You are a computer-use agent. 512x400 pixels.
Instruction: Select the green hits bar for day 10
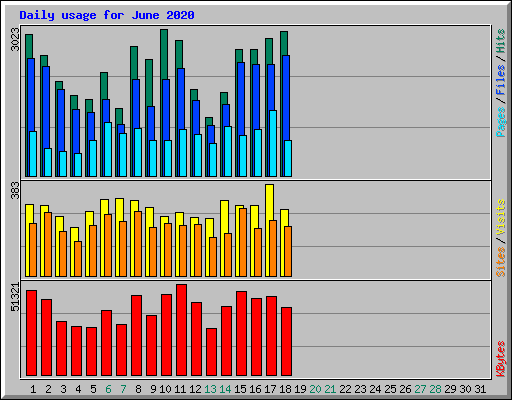tap(164, 54)
